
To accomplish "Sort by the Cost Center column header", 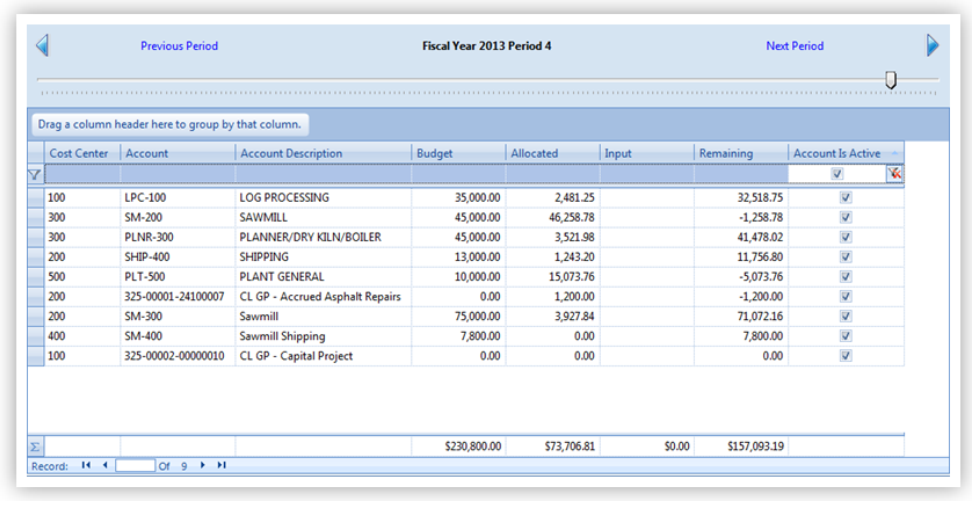I will (78, 153).
